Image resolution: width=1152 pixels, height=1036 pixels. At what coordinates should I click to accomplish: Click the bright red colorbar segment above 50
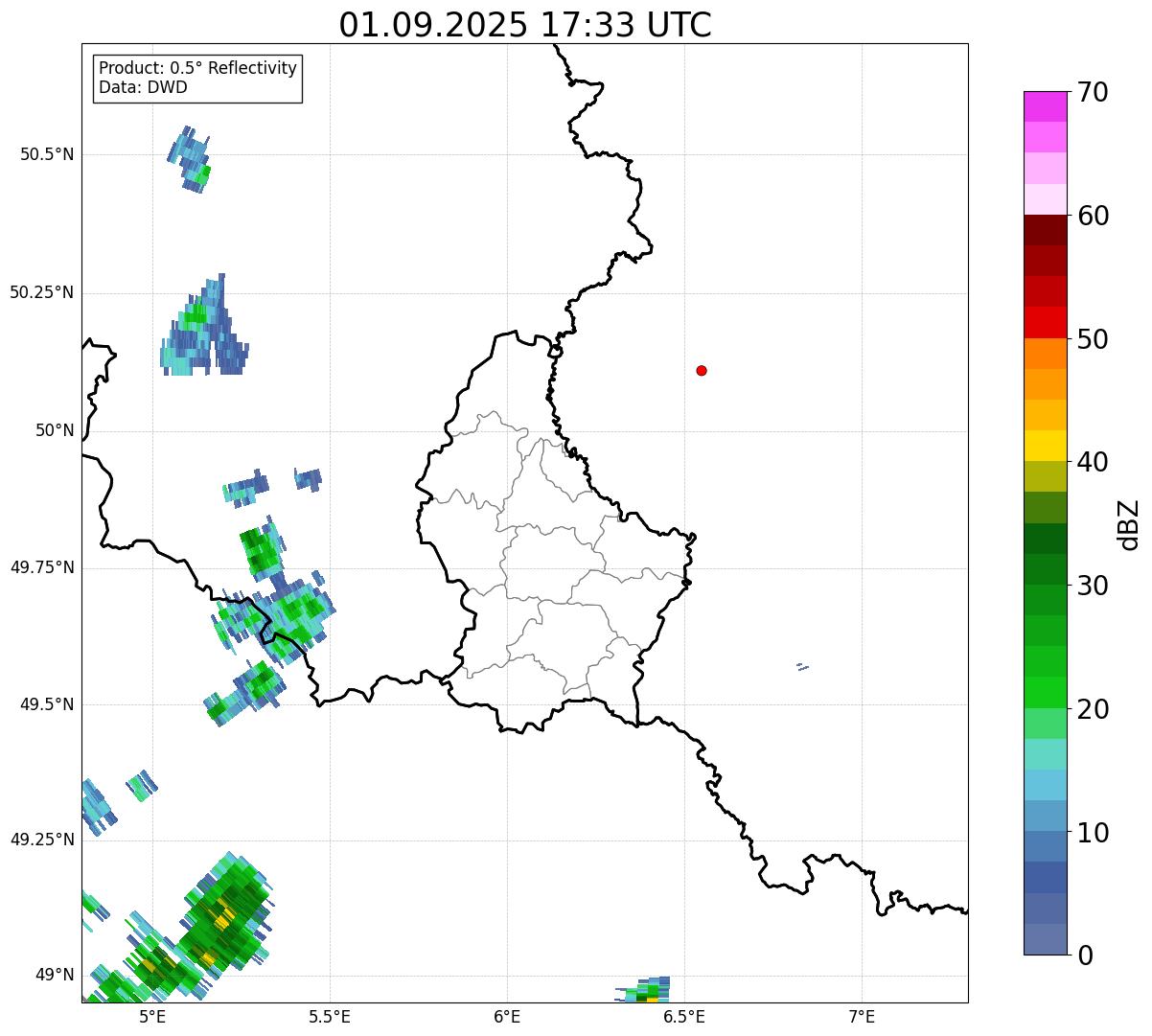coord(1045,322)
